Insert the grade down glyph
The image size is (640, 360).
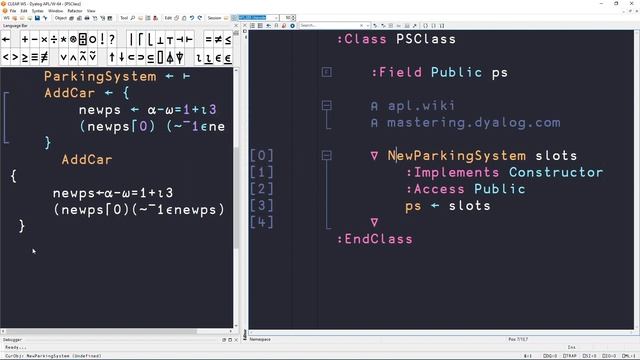[180, 58]
